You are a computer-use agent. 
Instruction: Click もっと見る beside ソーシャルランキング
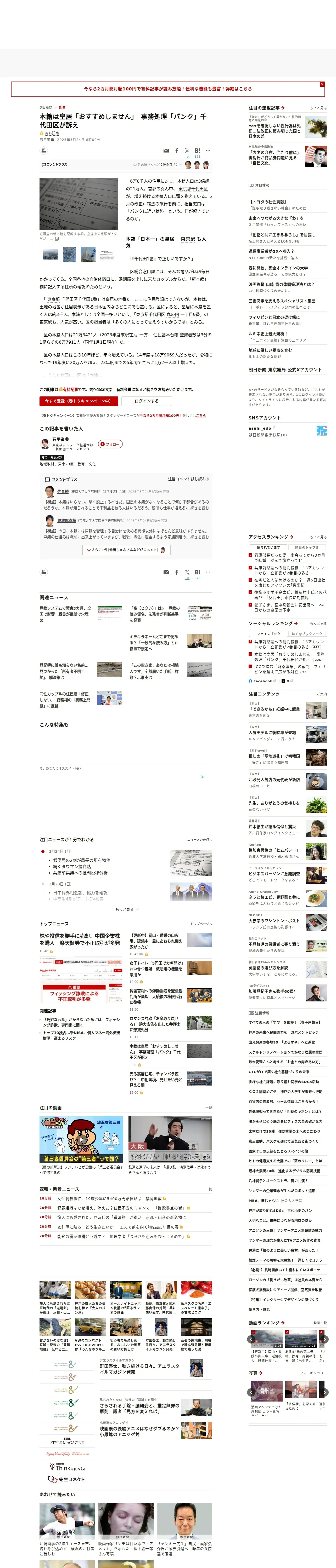pos(318,623)
